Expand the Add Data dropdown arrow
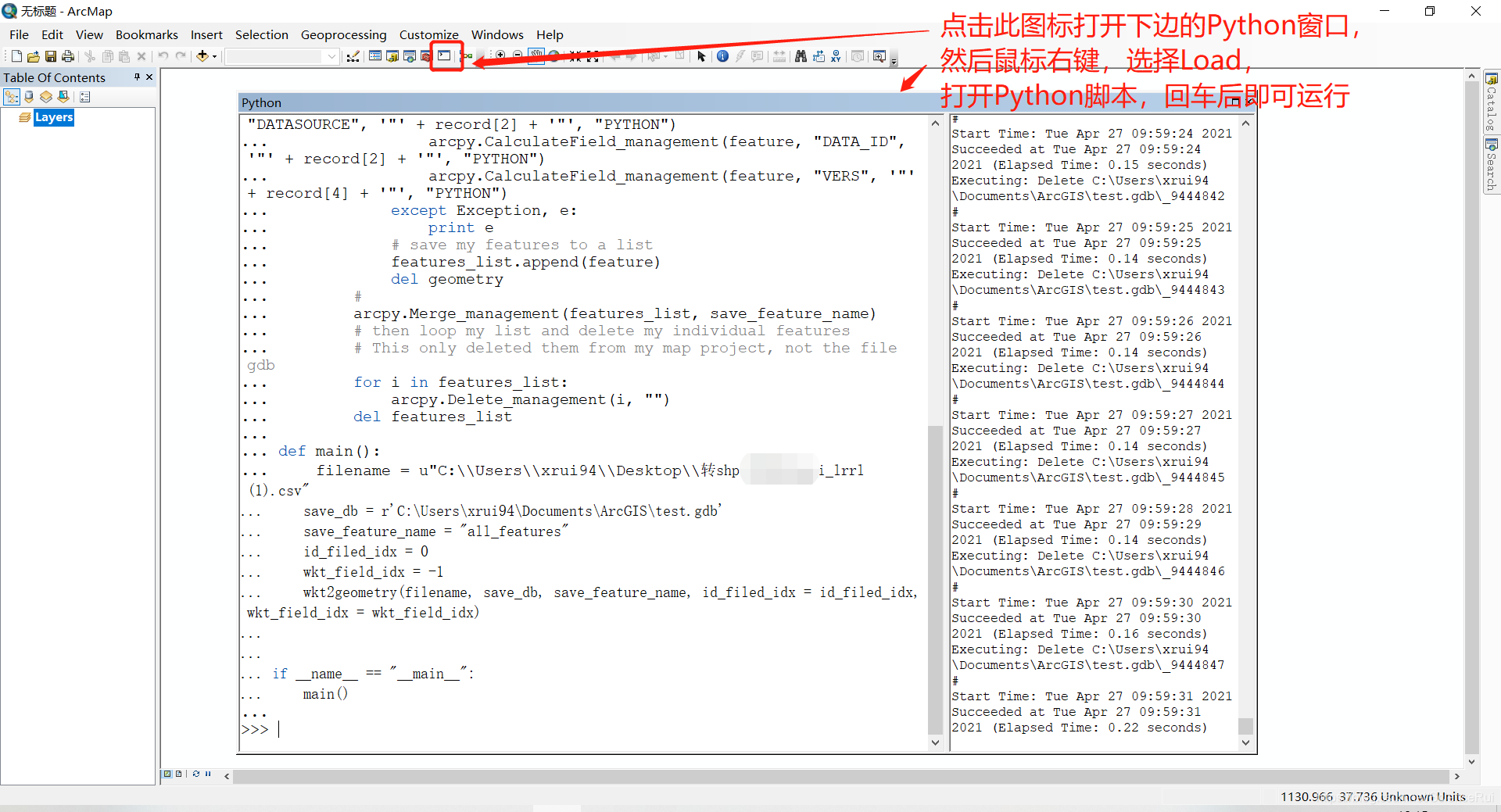Viewport: 1501px width, 812px height. click(214, 56)
